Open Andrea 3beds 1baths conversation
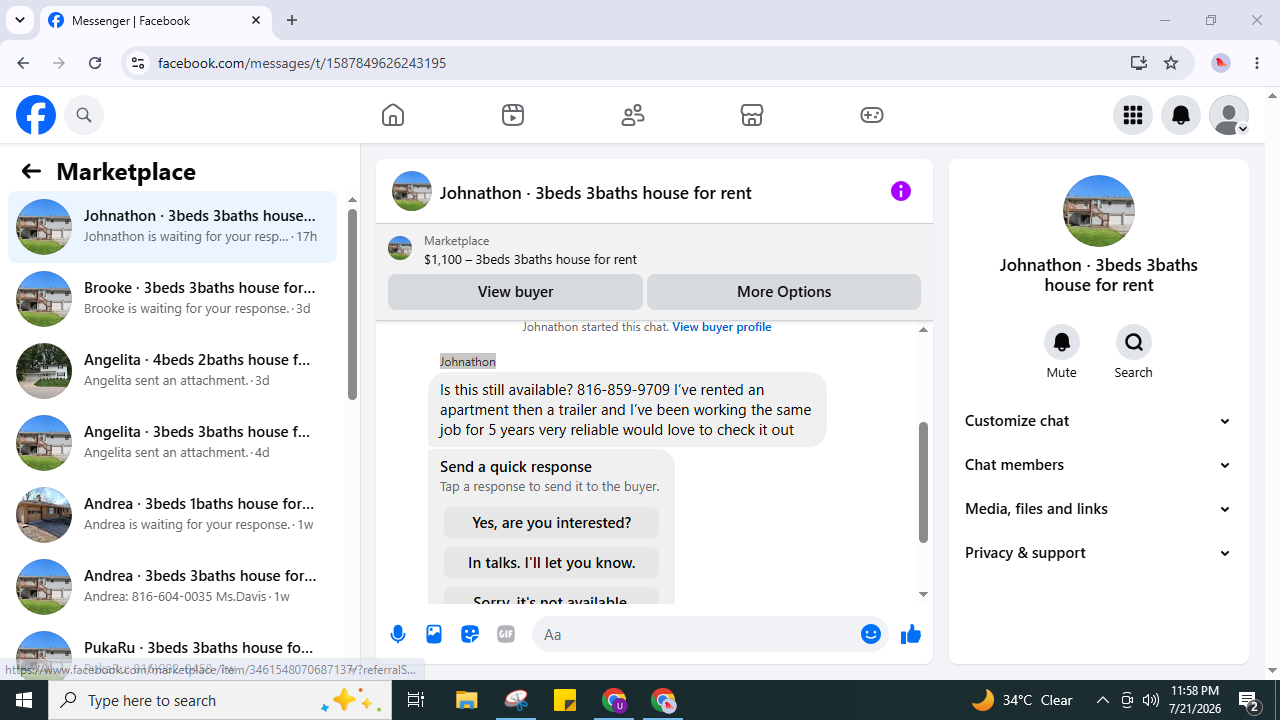Viewport: 1280px width, 720px height. click(172, 515)
